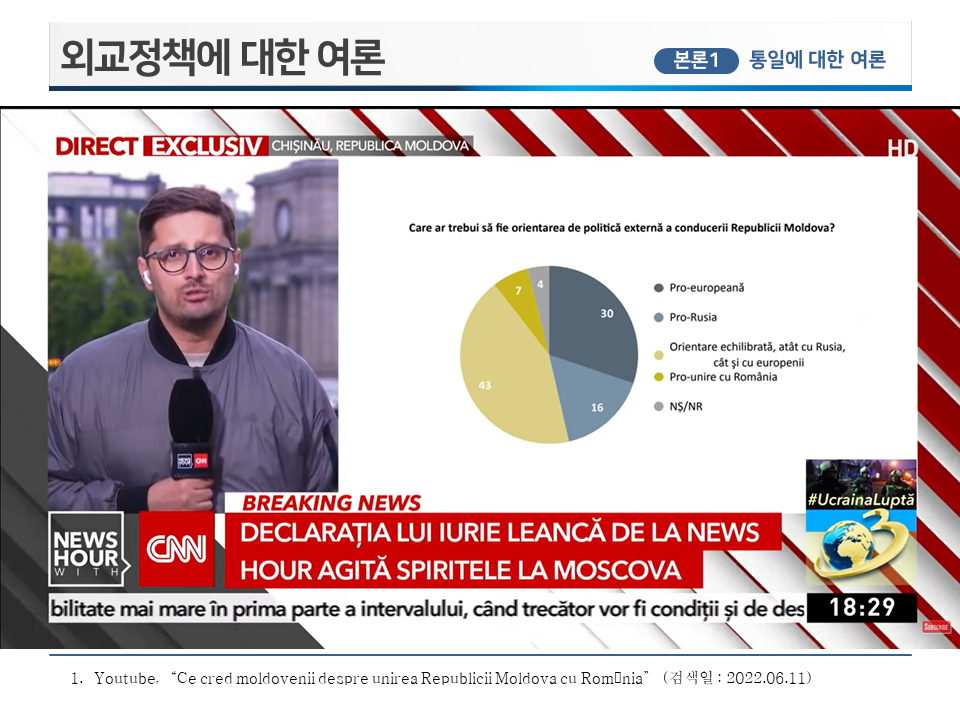The image size is (960, 720).
Task: Click the 18:29 clock display
Action: click(x=862, y=608)
